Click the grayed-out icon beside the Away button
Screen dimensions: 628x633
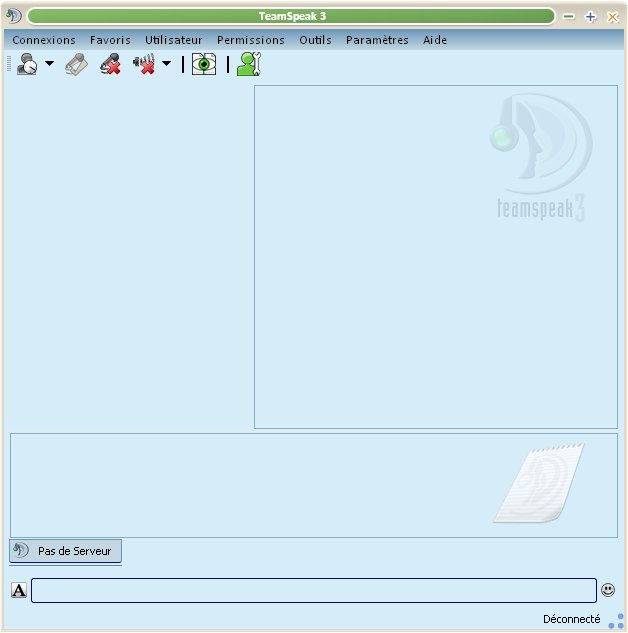point(77,65)
